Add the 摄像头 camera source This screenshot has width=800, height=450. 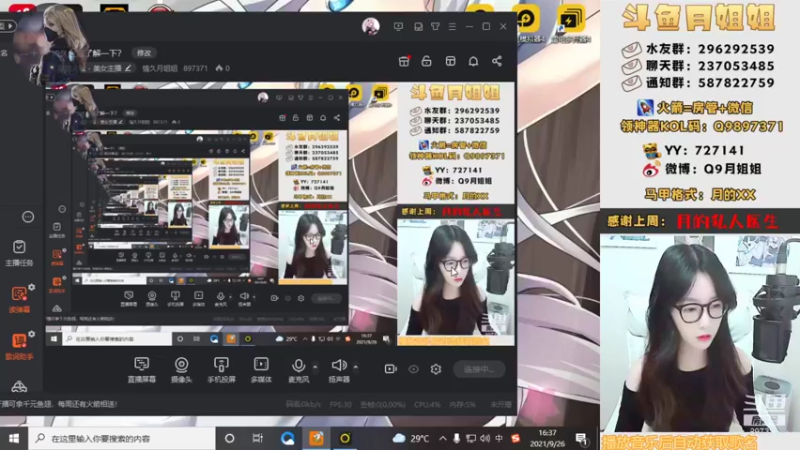[x=181, y=370]
